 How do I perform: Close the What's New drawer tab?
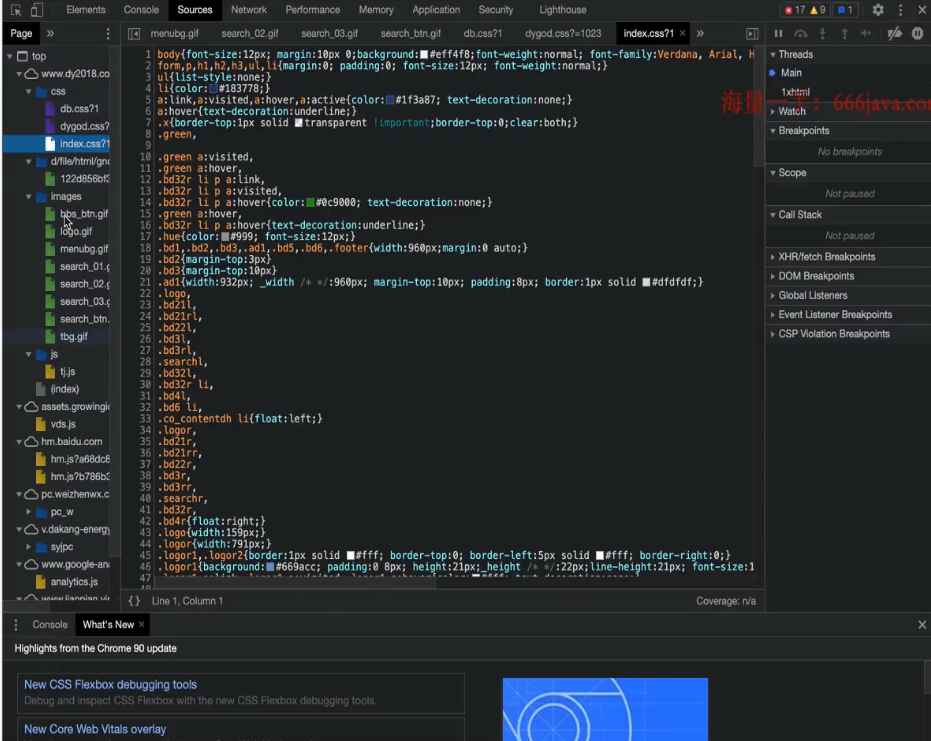tap(141, 624)
